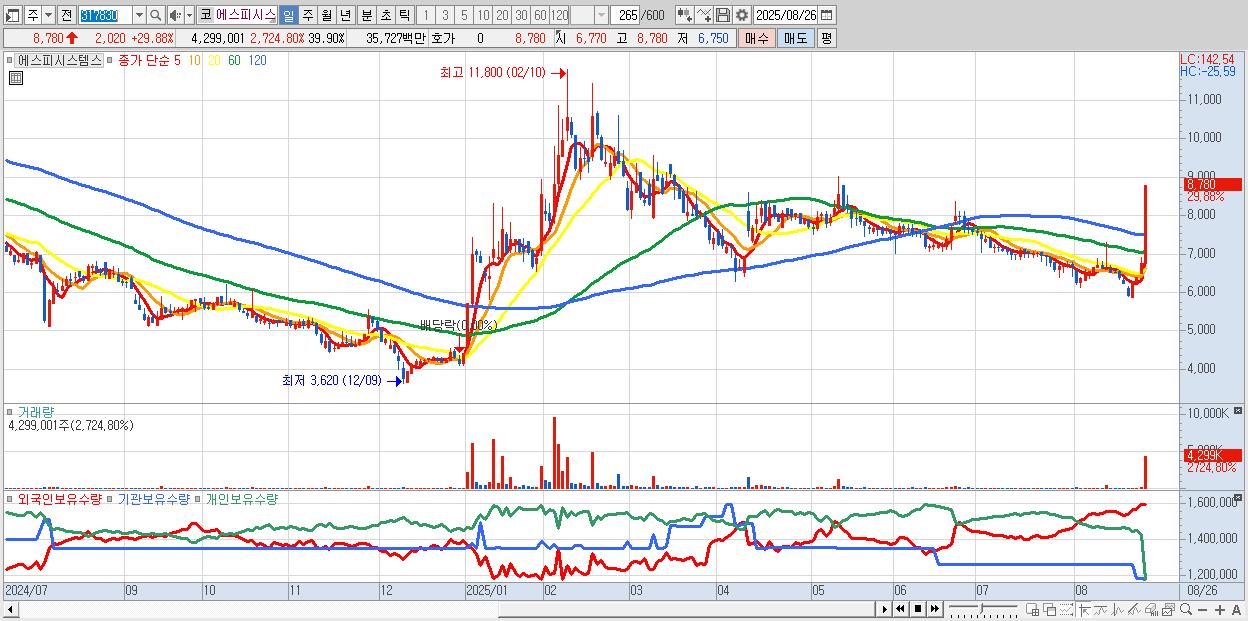
Task: Switch to the 초 second chart tab
Action: click(385, 16)
